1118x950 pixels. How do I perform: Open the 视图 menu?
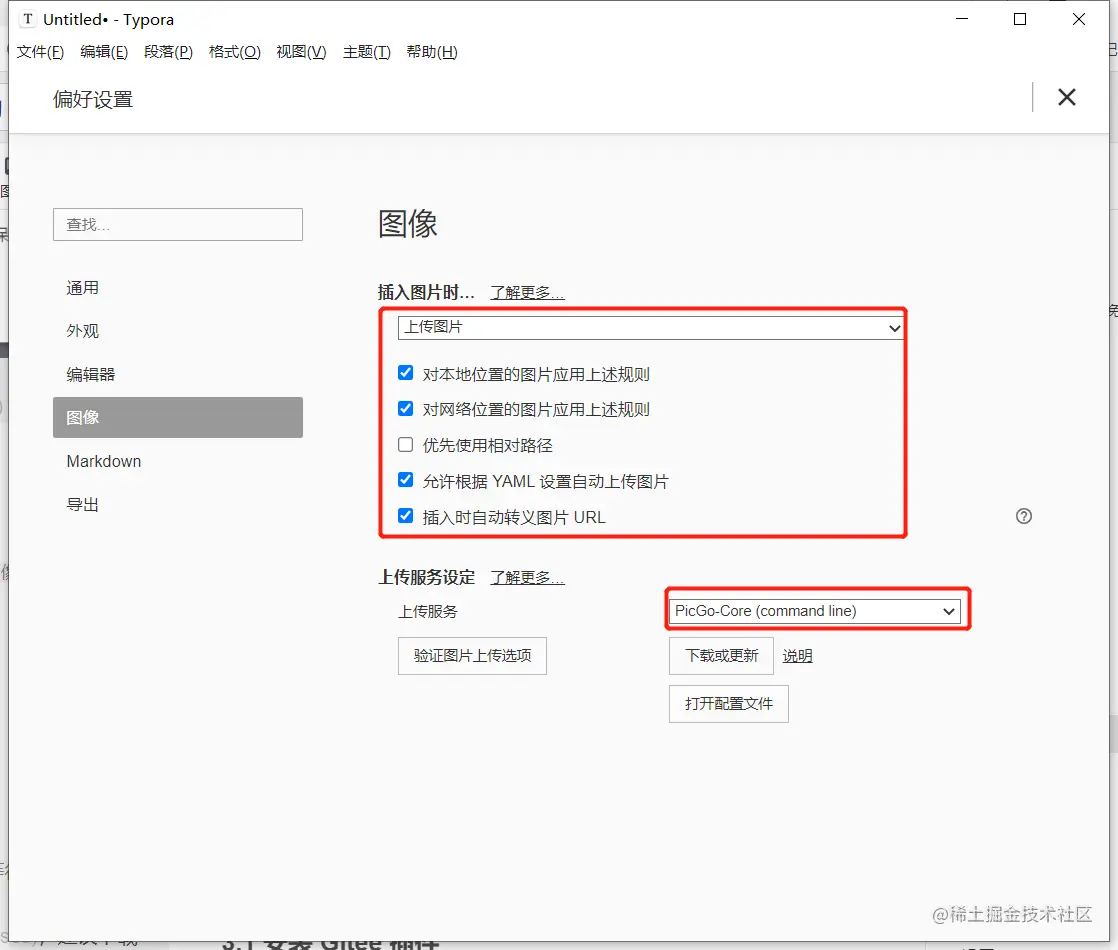pos(300,52)
